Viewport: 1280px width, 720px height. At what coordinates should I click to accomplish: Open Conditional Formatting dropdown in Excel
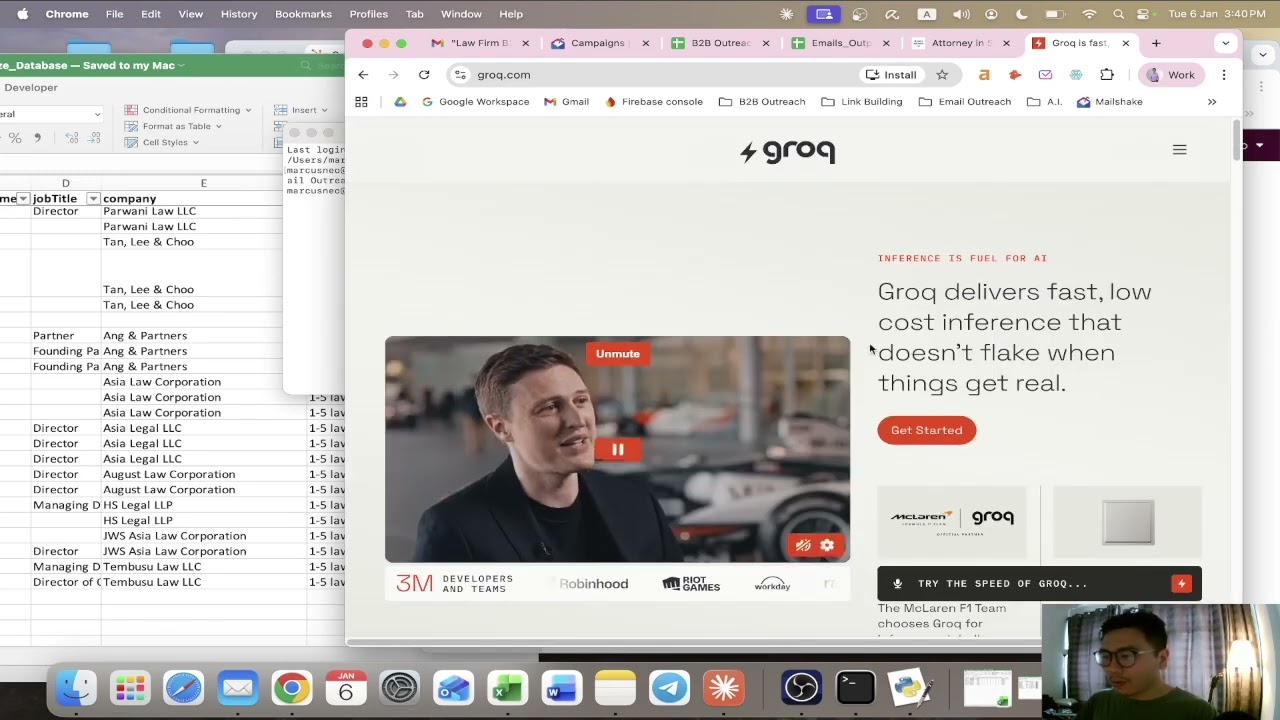pos(189,110)
